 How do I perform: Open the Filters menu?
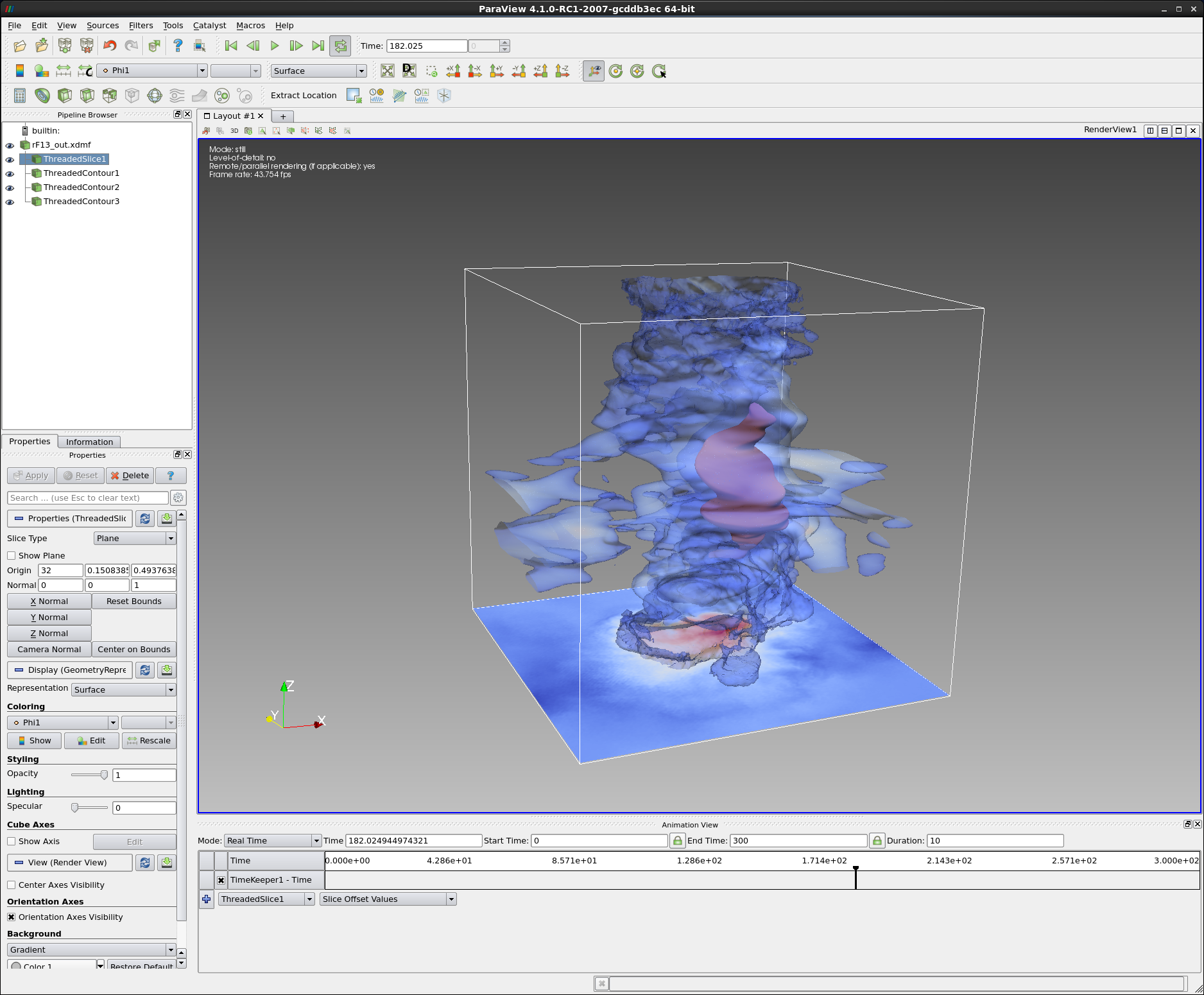141,25
